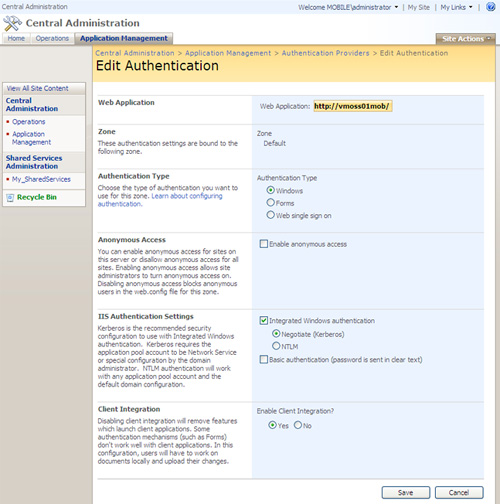Click the http://vmoss01mob/ web application selector

coord(352,106)
